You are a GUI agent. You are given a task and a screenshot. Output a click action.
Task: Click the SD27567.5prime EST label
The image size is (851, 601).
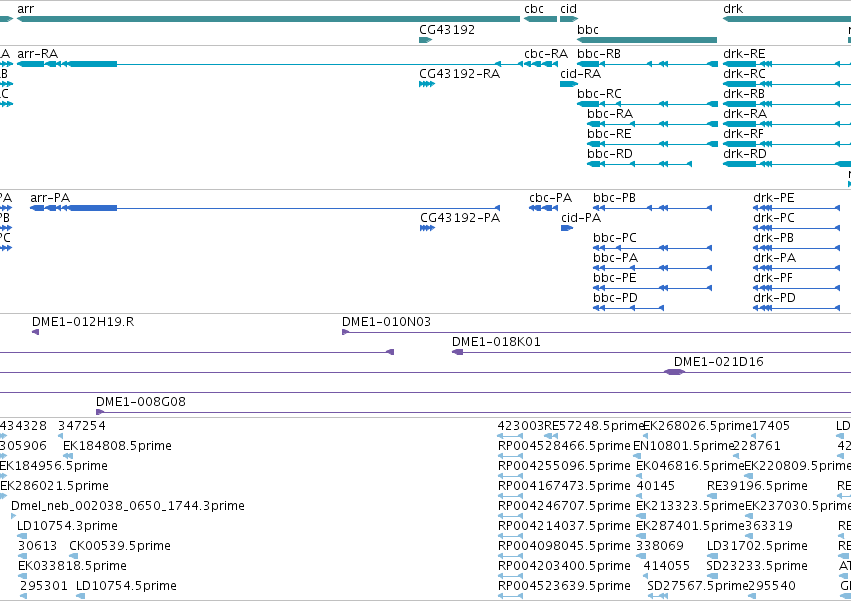tap(698, 586)
